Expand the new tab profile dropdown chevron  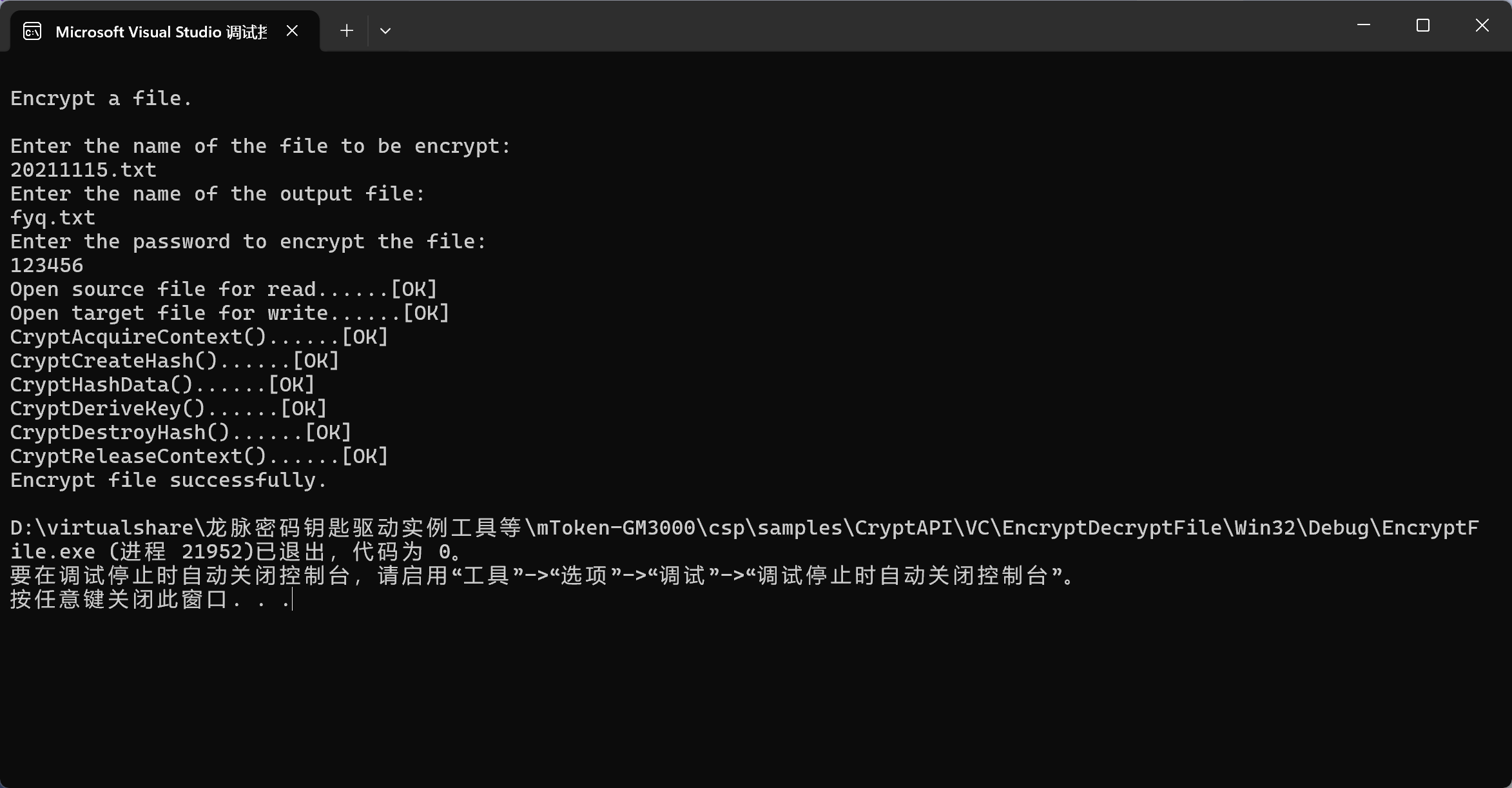[385, 31]
